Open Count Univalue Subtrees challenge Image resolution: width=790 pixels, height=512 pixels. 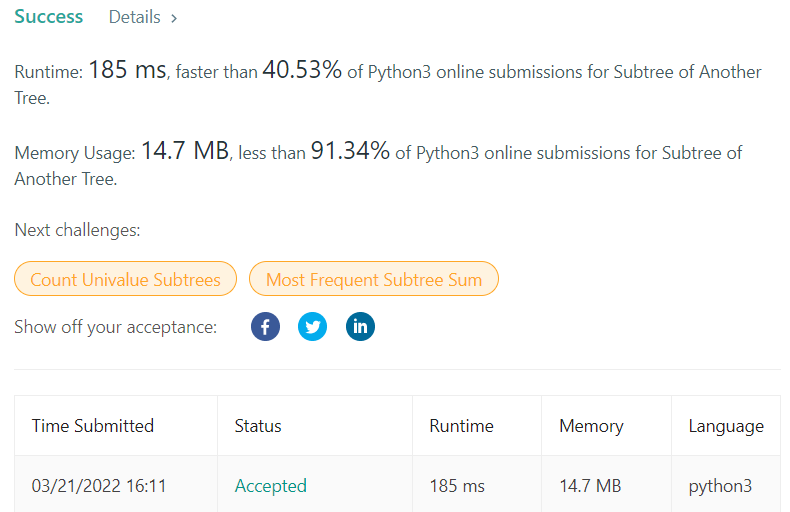(125, 280)
